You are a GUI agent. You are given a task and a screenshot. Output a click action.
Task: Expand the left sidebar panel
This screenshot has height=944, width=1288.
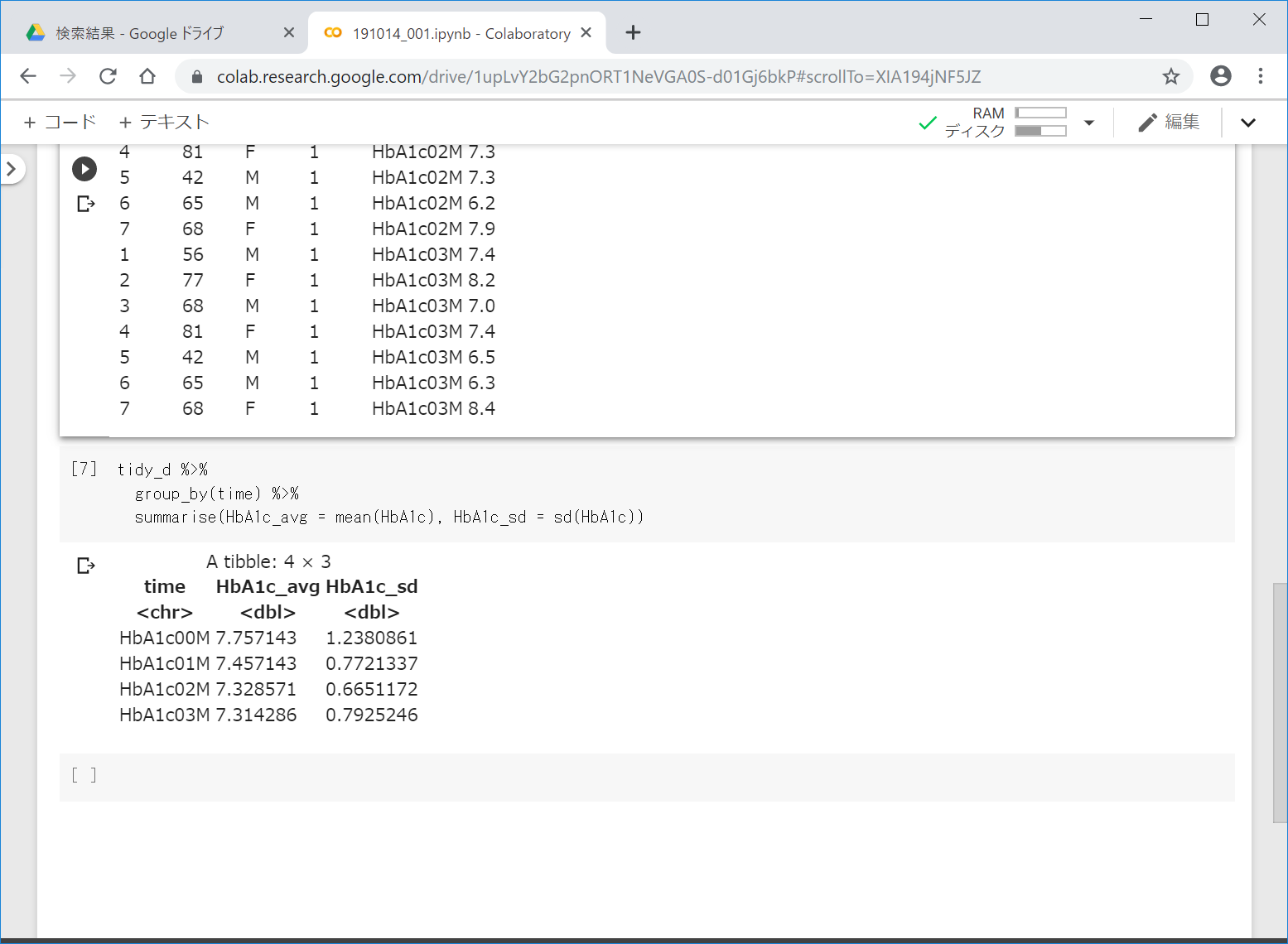(12, 169)
